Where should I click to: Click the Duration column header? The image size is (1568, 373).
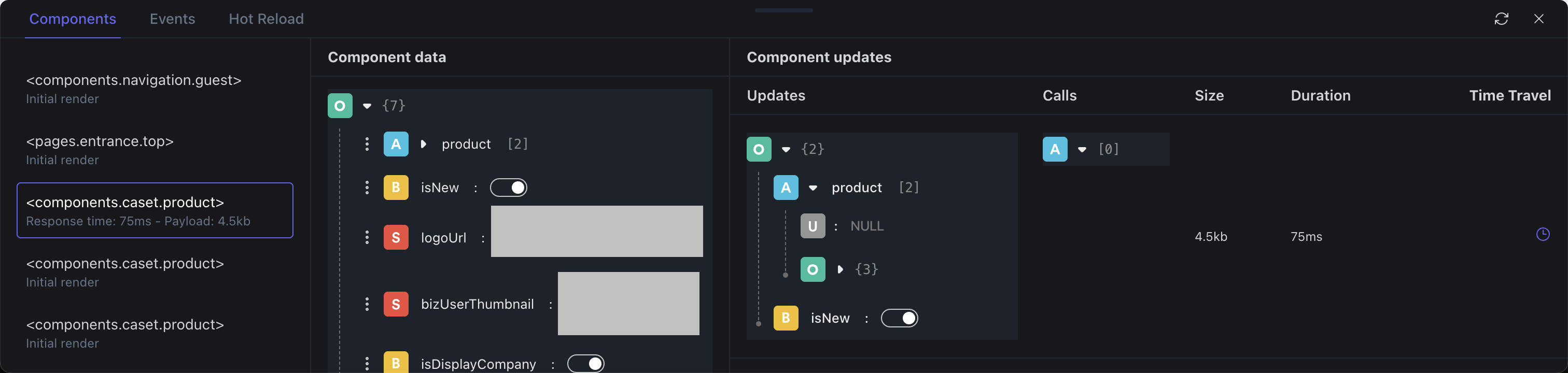click(1320, 95)
